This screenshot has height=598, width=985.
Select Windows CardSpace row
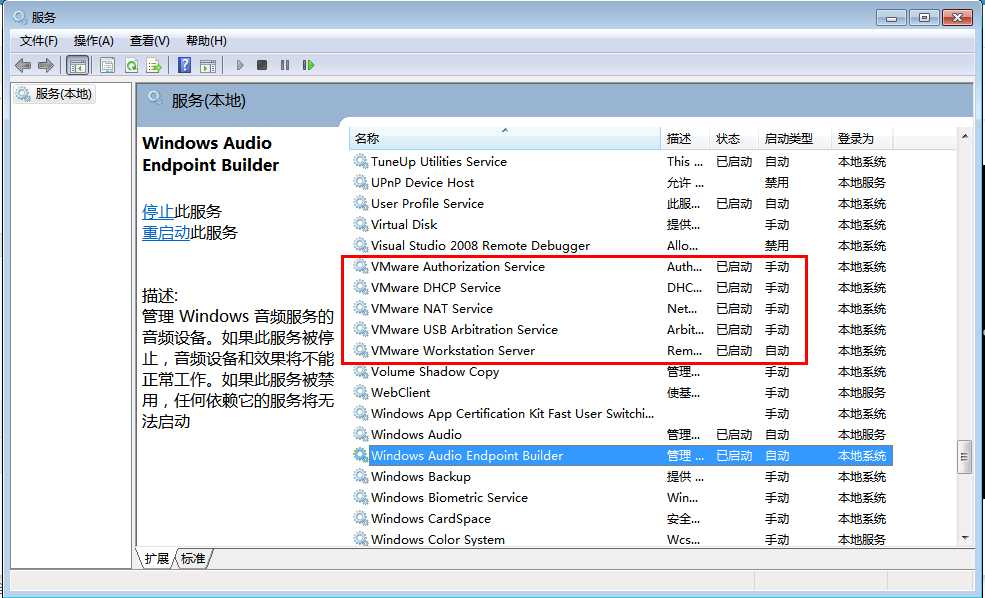coord(622,519)
